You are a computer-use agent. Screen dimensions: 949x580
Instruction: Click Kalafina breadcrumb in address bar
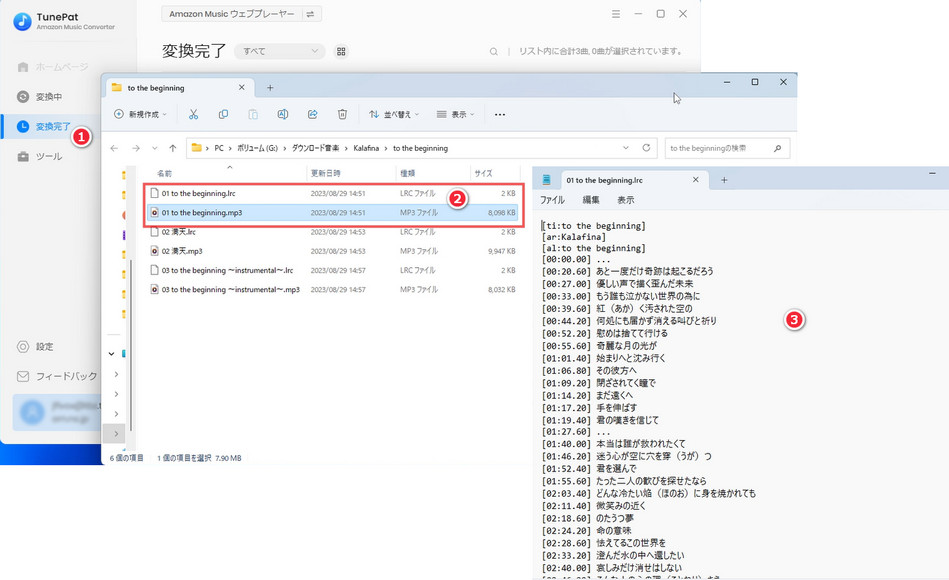(366, 148)
